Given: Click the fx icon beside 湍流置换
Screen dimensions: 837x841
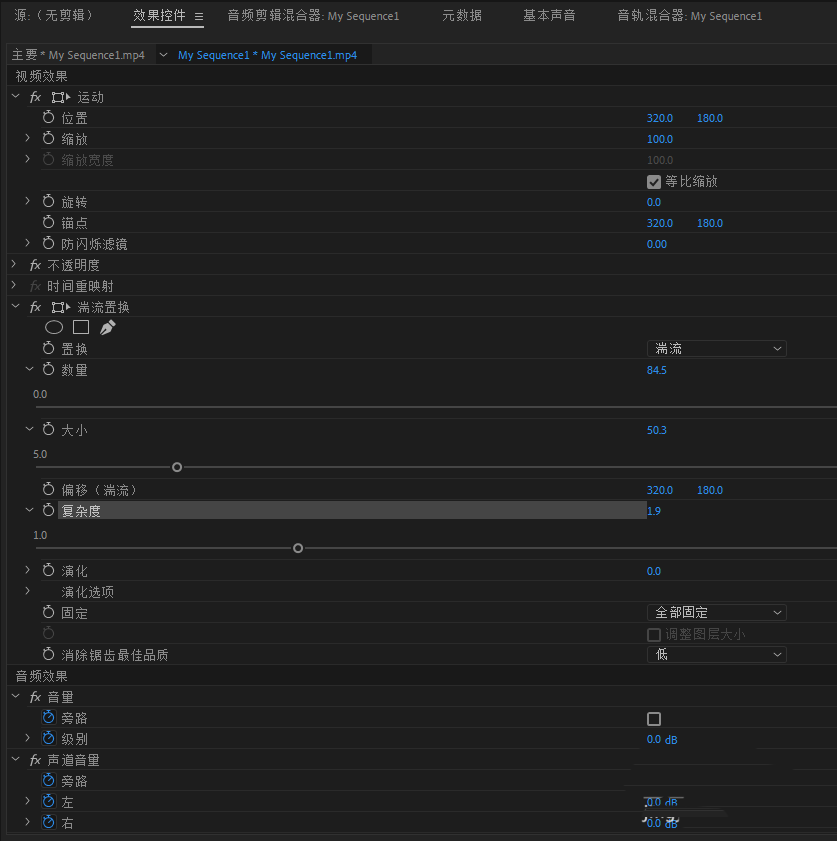Looking at the screenshot, I should [x=35, y=307].
